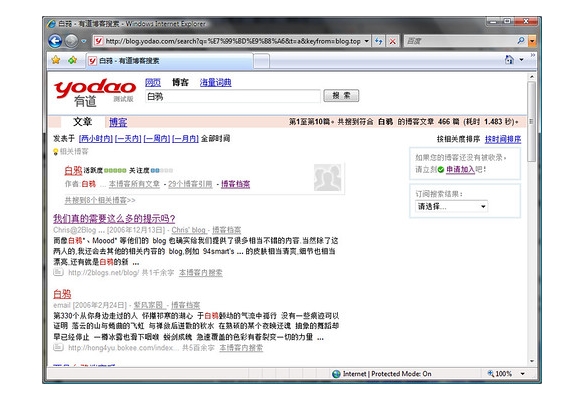
Task: Open the 请选择 subscription dropdown
Action: 451,206
